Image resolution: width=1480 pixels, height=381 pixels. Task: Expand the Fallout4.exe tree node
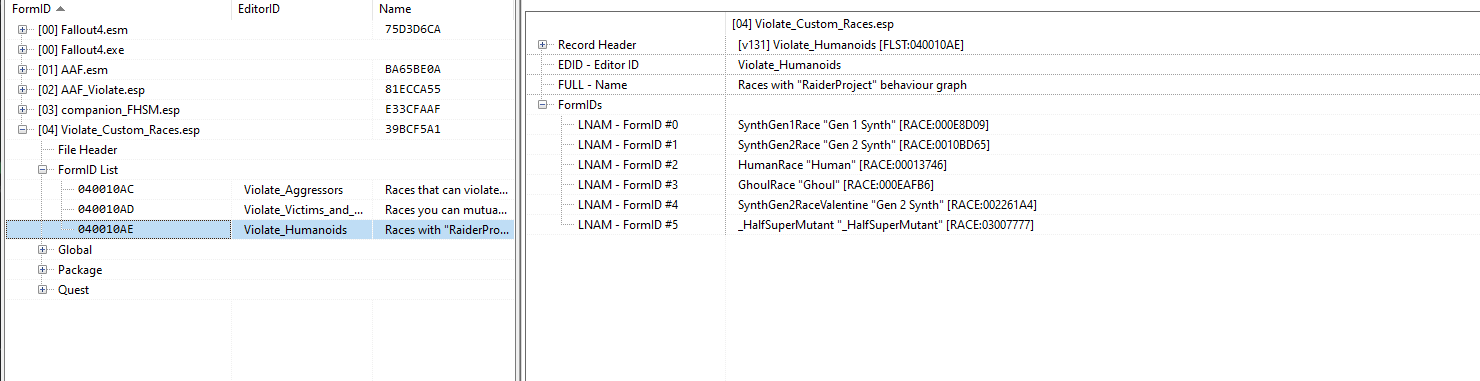(x=23, y=49)
